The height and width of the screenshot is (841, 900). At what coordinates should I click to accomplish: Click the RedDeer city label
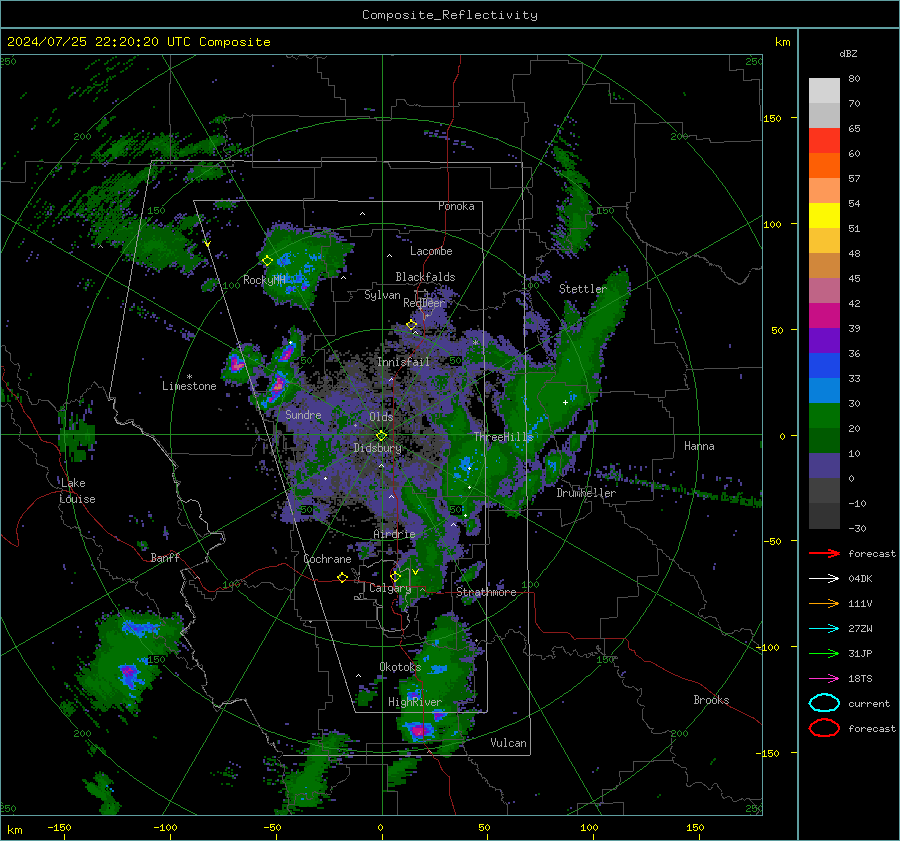424,303
